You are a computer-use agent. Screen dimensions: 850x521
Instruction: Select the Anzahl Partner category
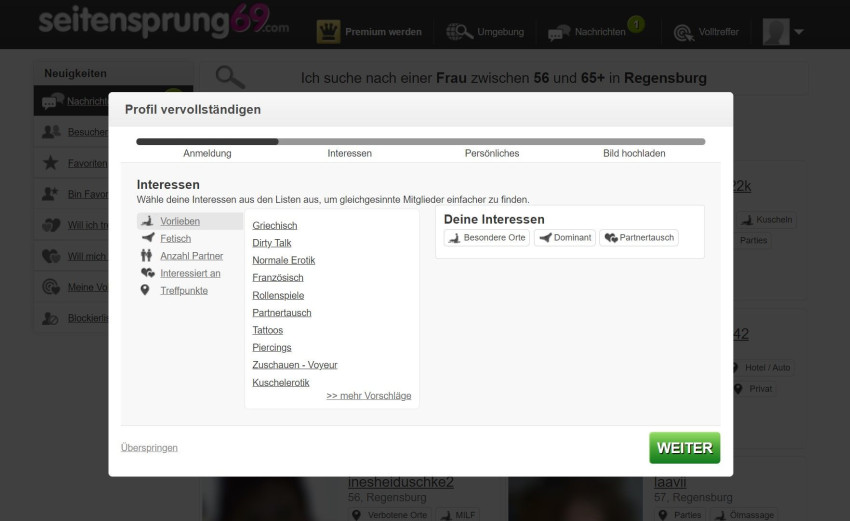point(191,256)
